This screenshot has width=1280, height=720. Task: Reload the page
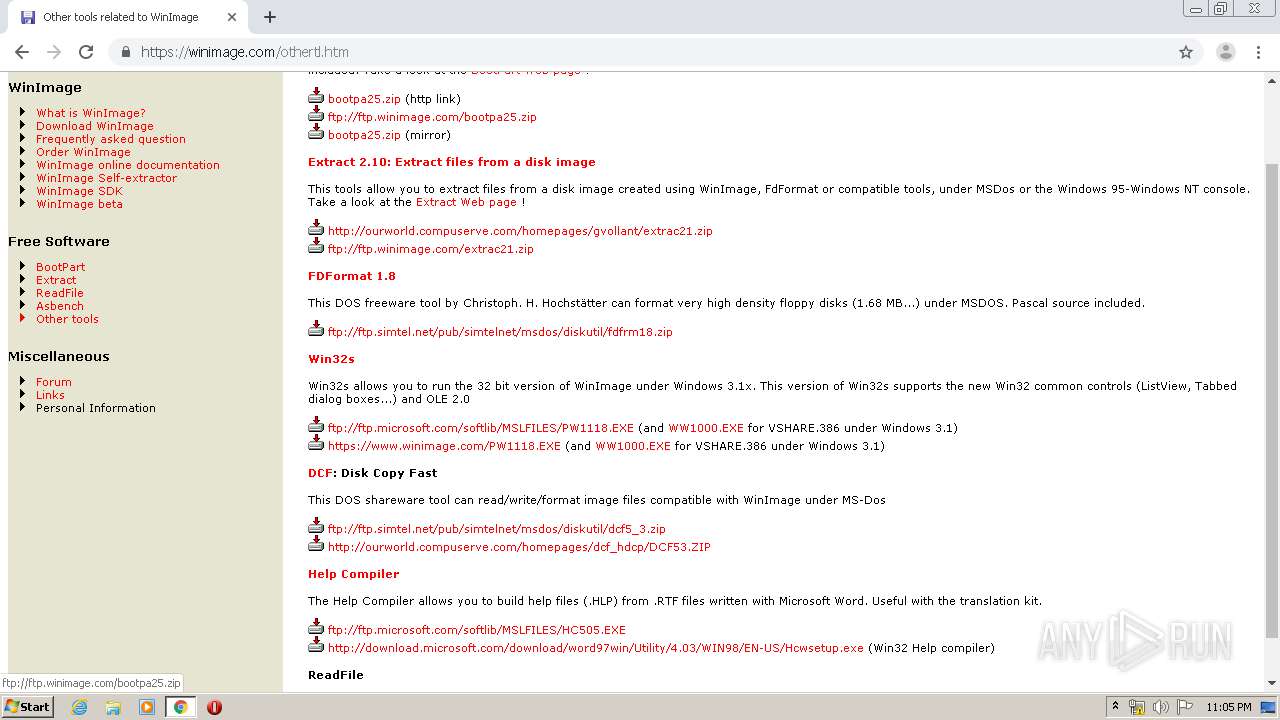86,52
